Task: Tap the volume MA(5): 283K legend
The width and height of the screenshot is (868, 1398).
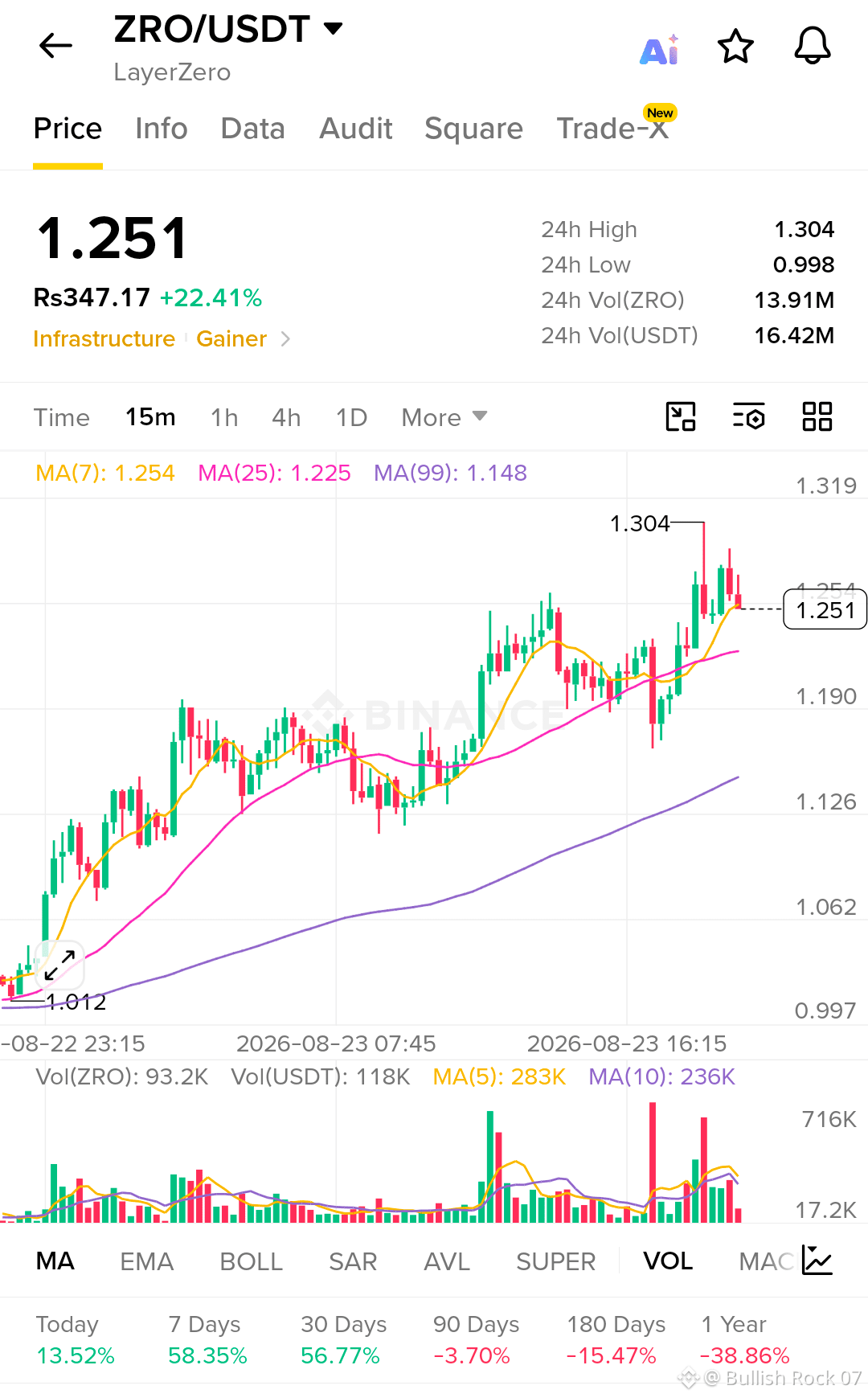Action: pyautogui.click(x=499, y=1076)
